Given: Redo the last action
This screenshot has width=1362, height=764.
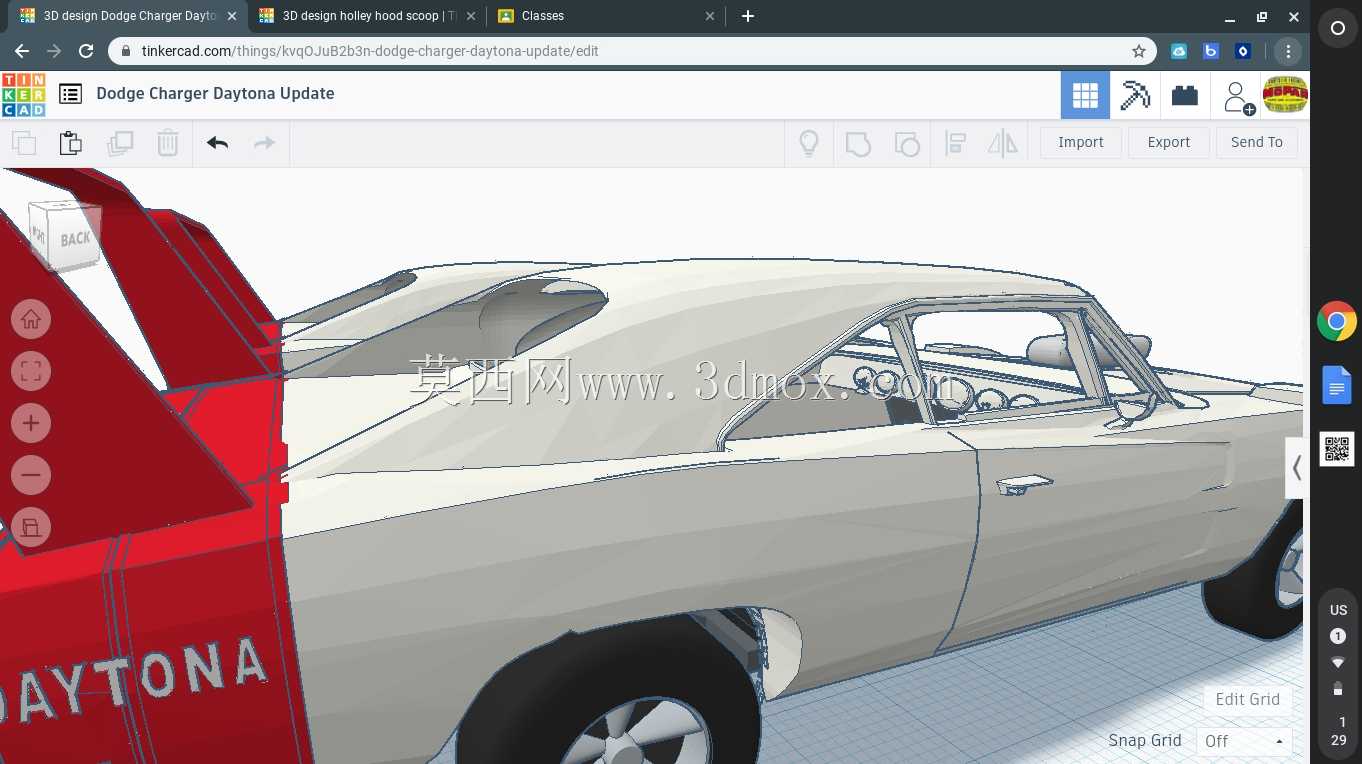Looking at the screenshot, I should [x=264, y=143].
